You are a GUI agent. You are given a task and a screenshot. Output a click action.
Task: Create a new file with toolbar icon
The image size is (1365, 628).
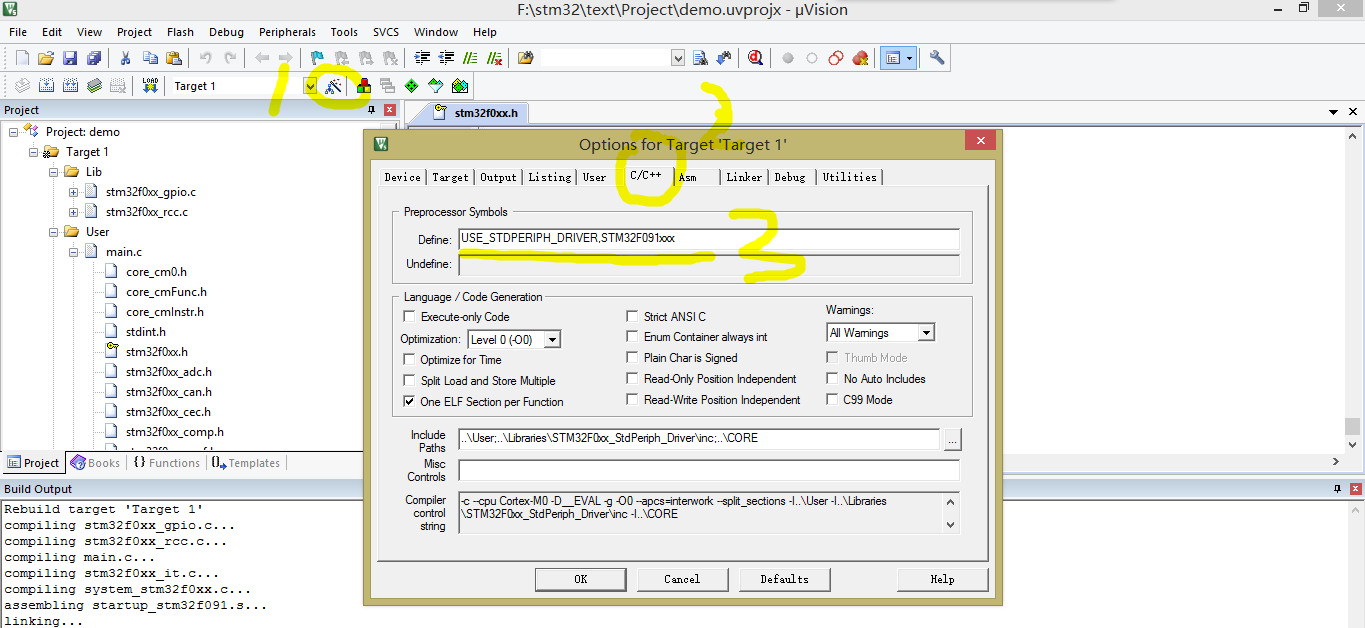(22, 58)
